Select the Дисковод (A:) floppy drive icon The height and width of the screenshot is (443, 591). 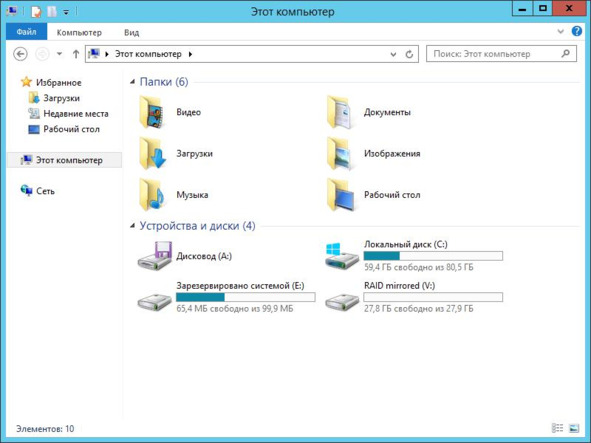(x=155, y=256)
